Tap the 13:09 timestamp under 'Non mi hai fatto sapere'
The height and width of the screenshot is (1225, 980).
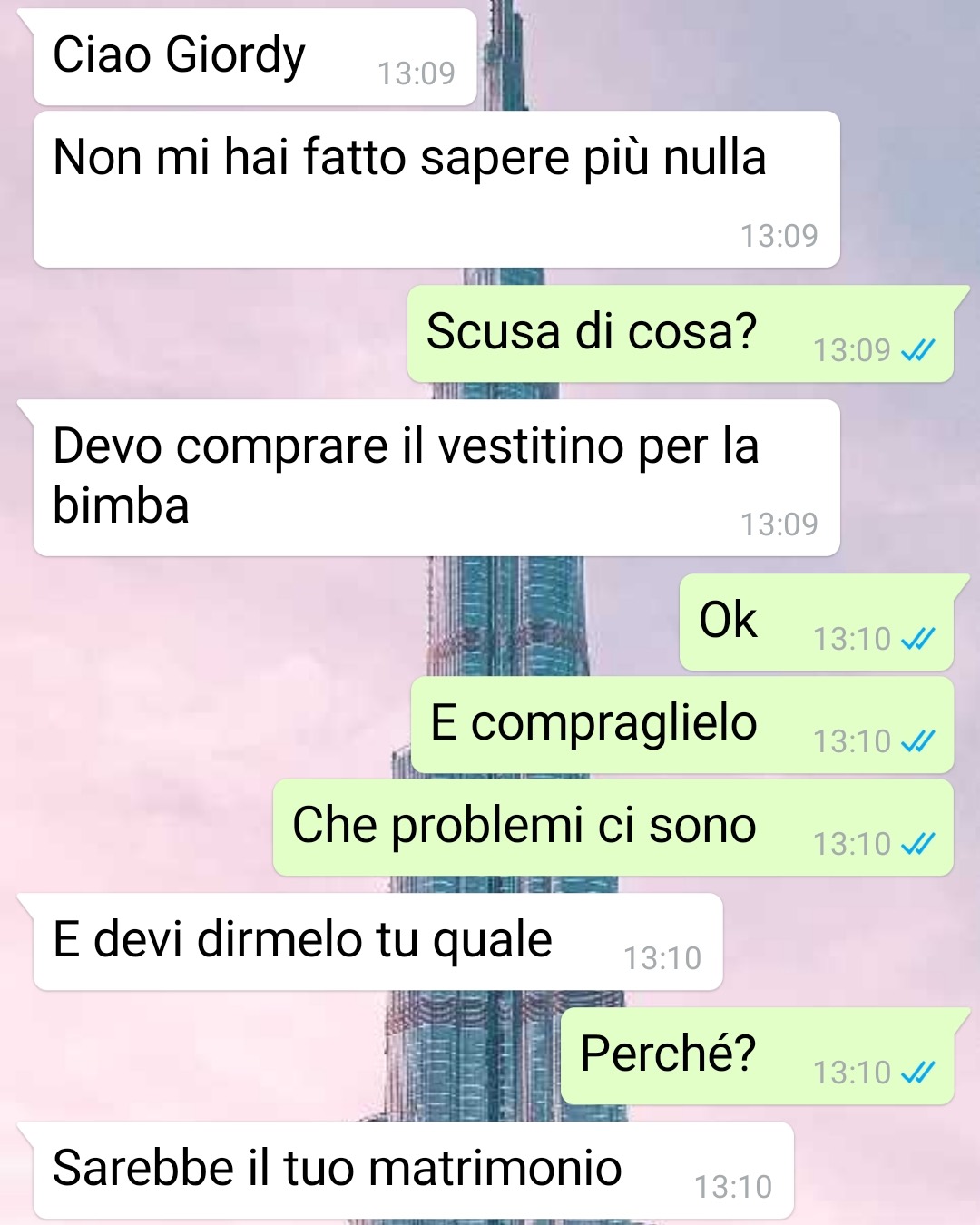pos(779,236)
